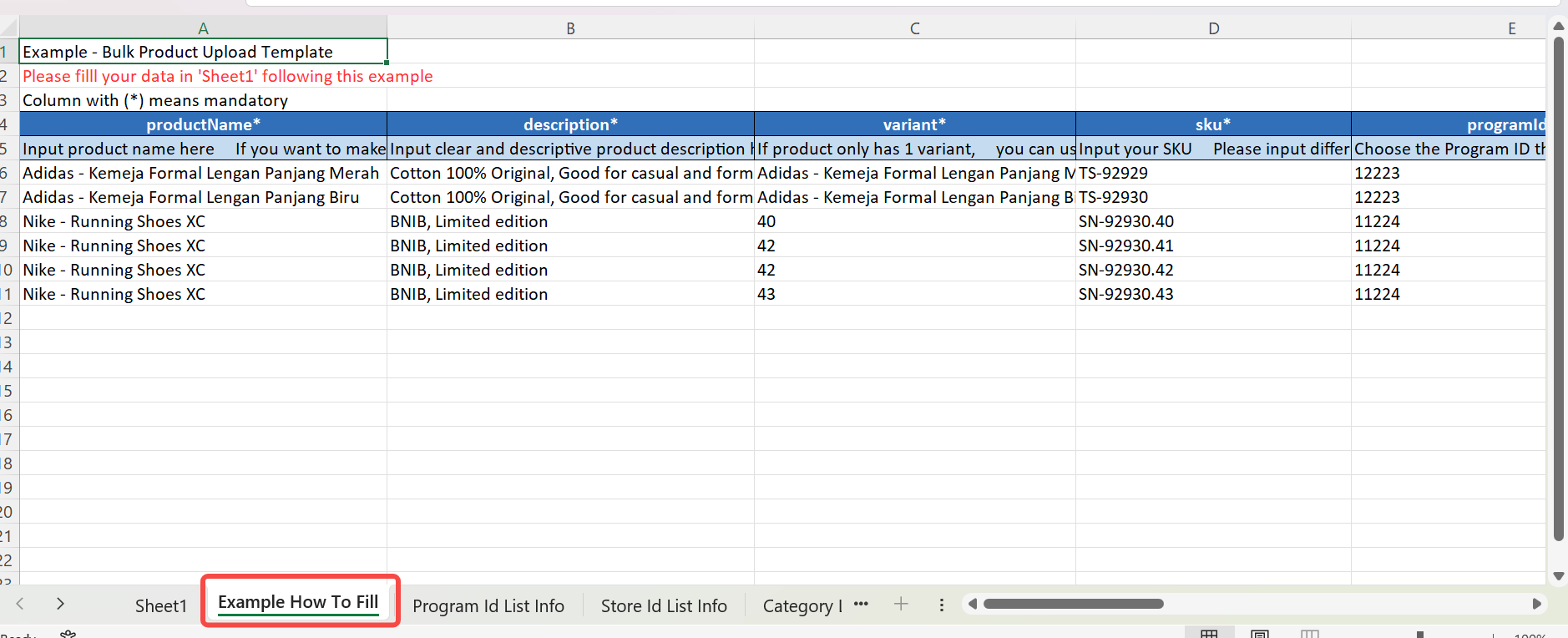Viewport: 1568px width, 638px height.
Task: Select the SKU cell TS-92930
Action: click(x=1213, y=197)
